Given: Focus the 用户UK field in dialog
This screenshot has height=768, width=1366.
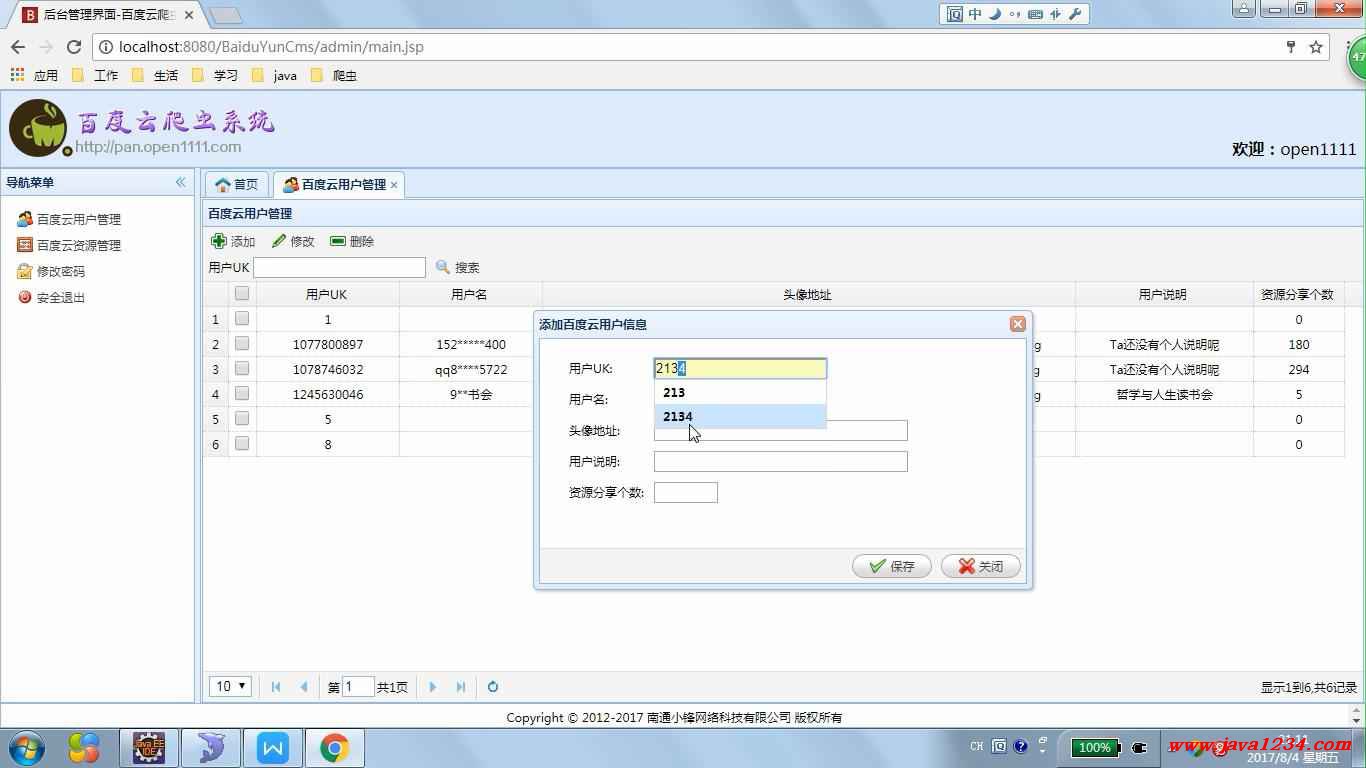Looking at the screenshot, I should 740,368.
